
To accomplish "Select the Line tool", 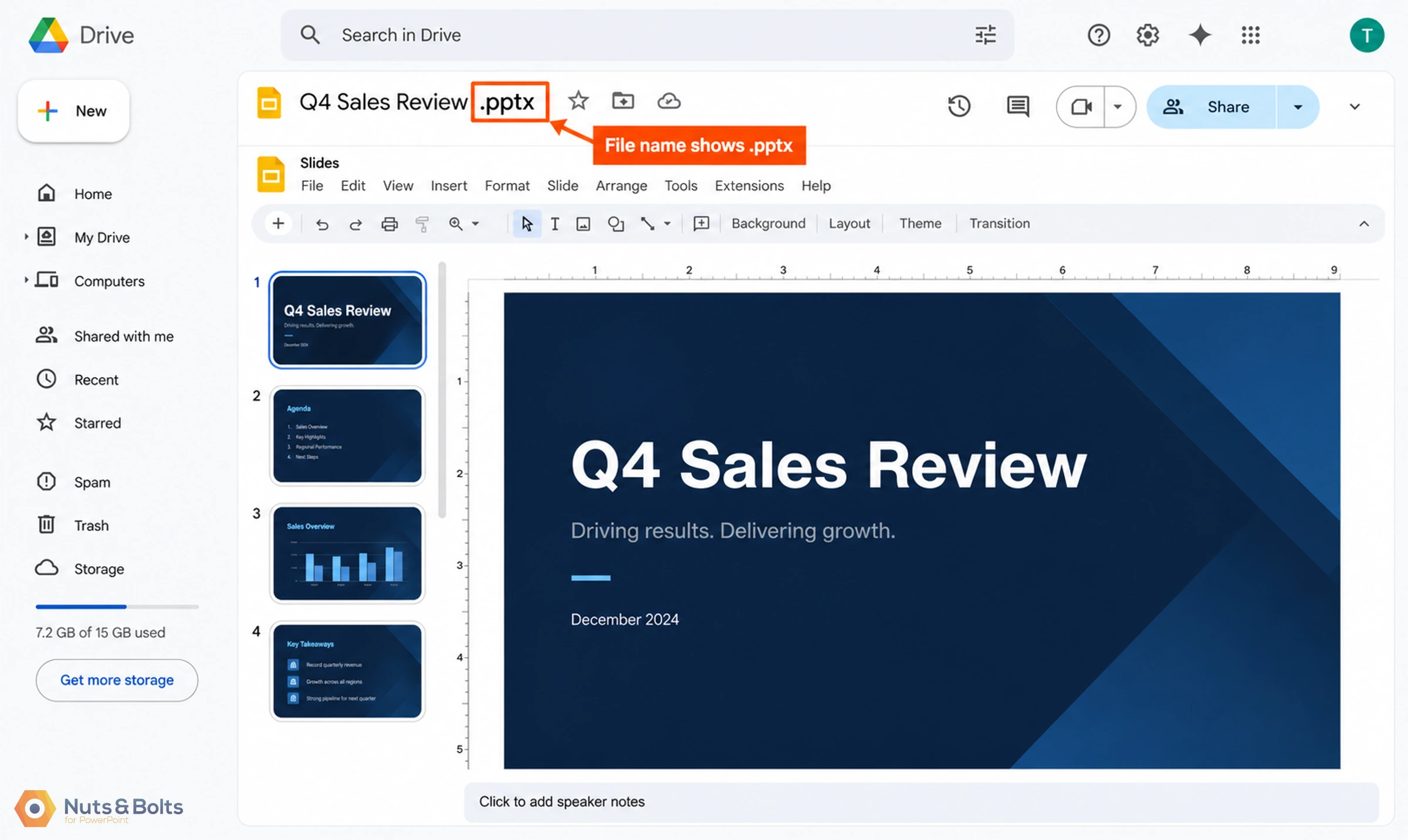I will [x=648, y=224].
